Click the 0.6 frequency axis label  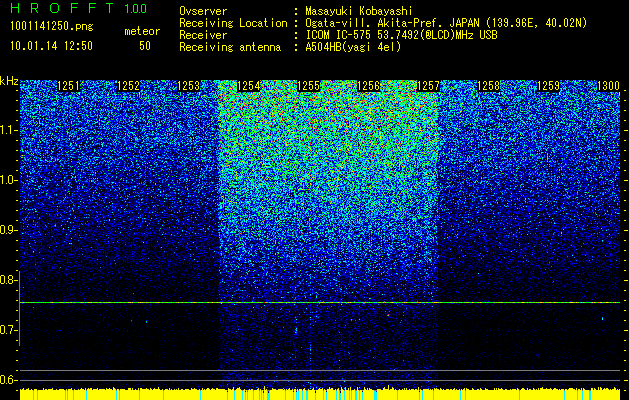point(7,380)
